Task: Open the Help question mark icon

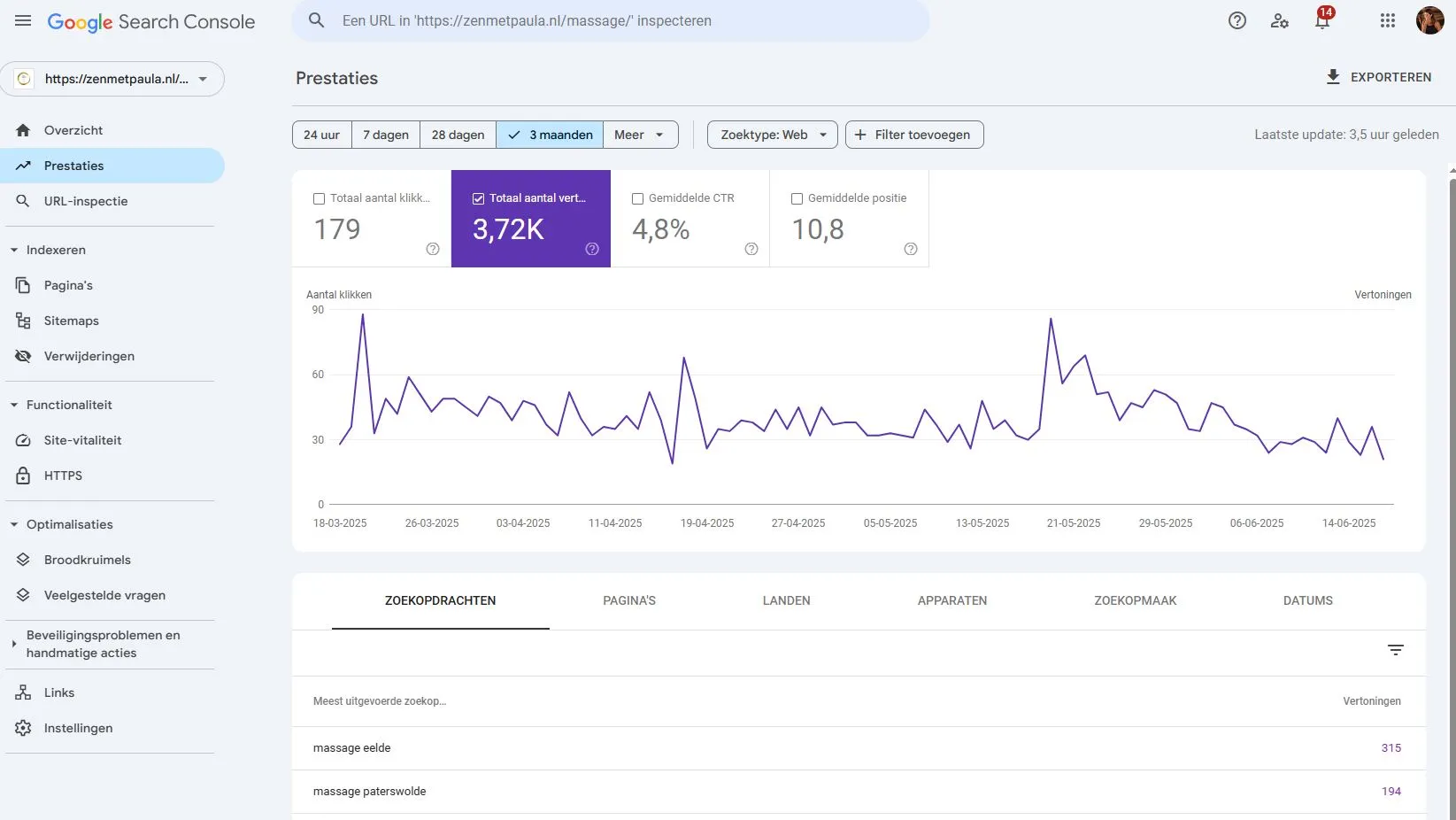Action: pyautogui.click(x=1237, y=20)
